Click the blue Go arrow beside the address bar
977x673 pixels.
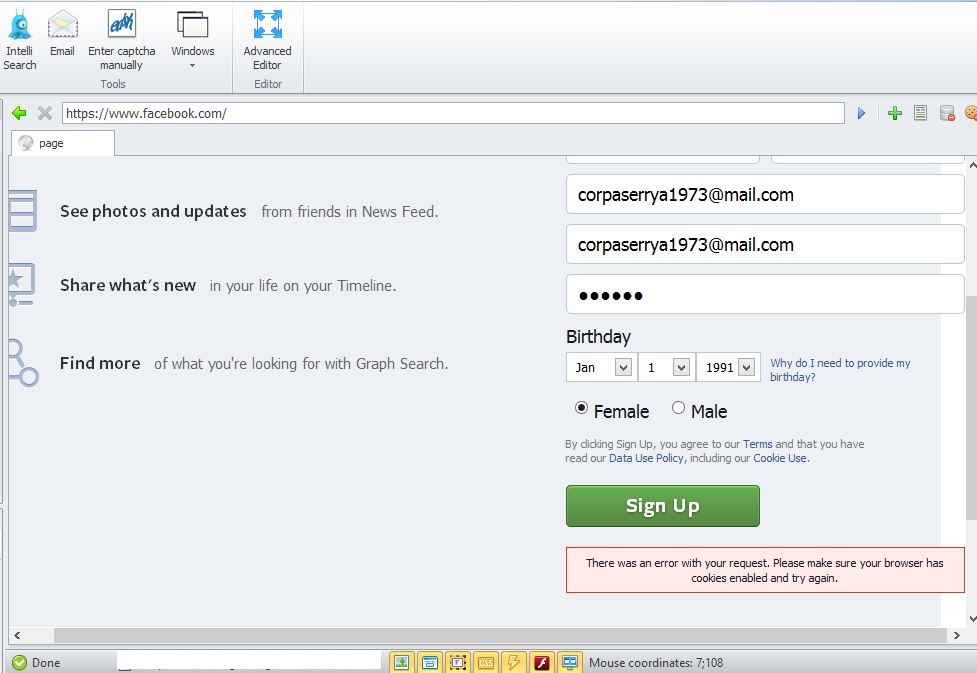click(861, 113)
